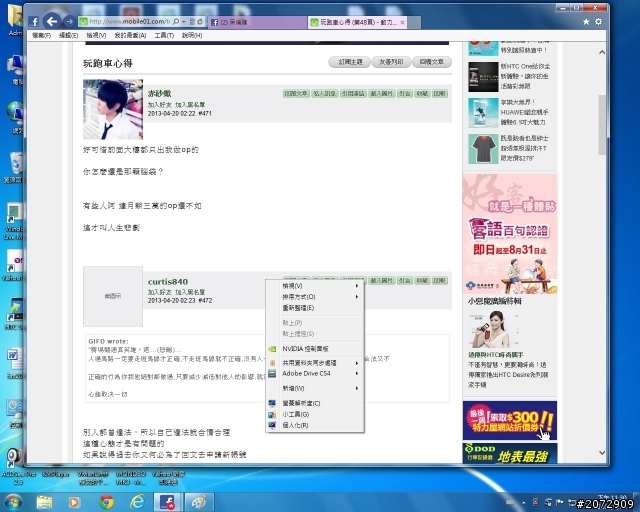Click the 客語百句認證 banner ad
Viewport: 640px width, 512px height.
(510, 234)
